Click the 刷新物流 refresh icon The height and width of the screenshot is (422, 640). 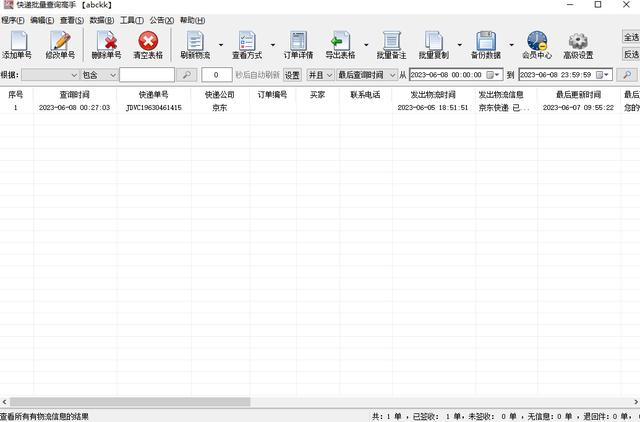pos(195,44)
